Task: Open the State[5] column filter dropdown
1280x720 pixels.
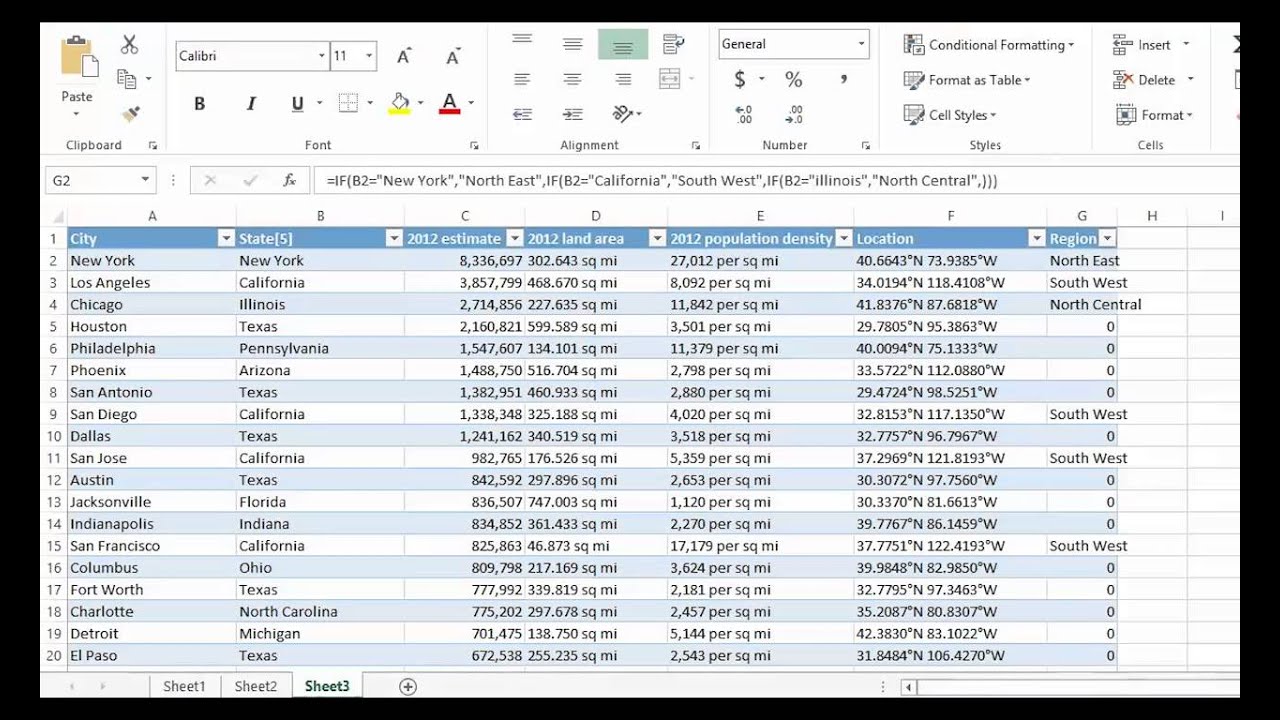Action: [393, 238]
